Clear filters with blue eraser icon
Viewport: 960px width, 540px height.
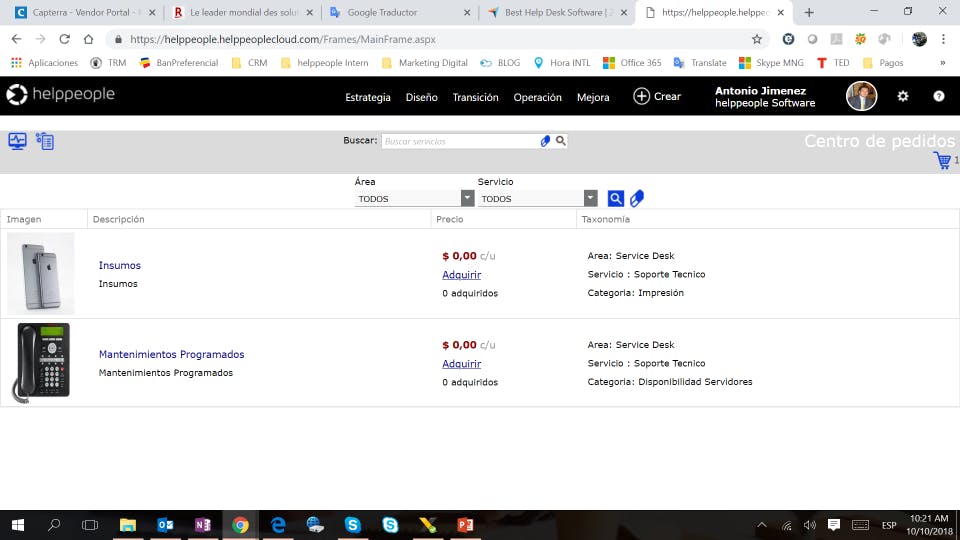pyautogui.click(x=637, y=198)
